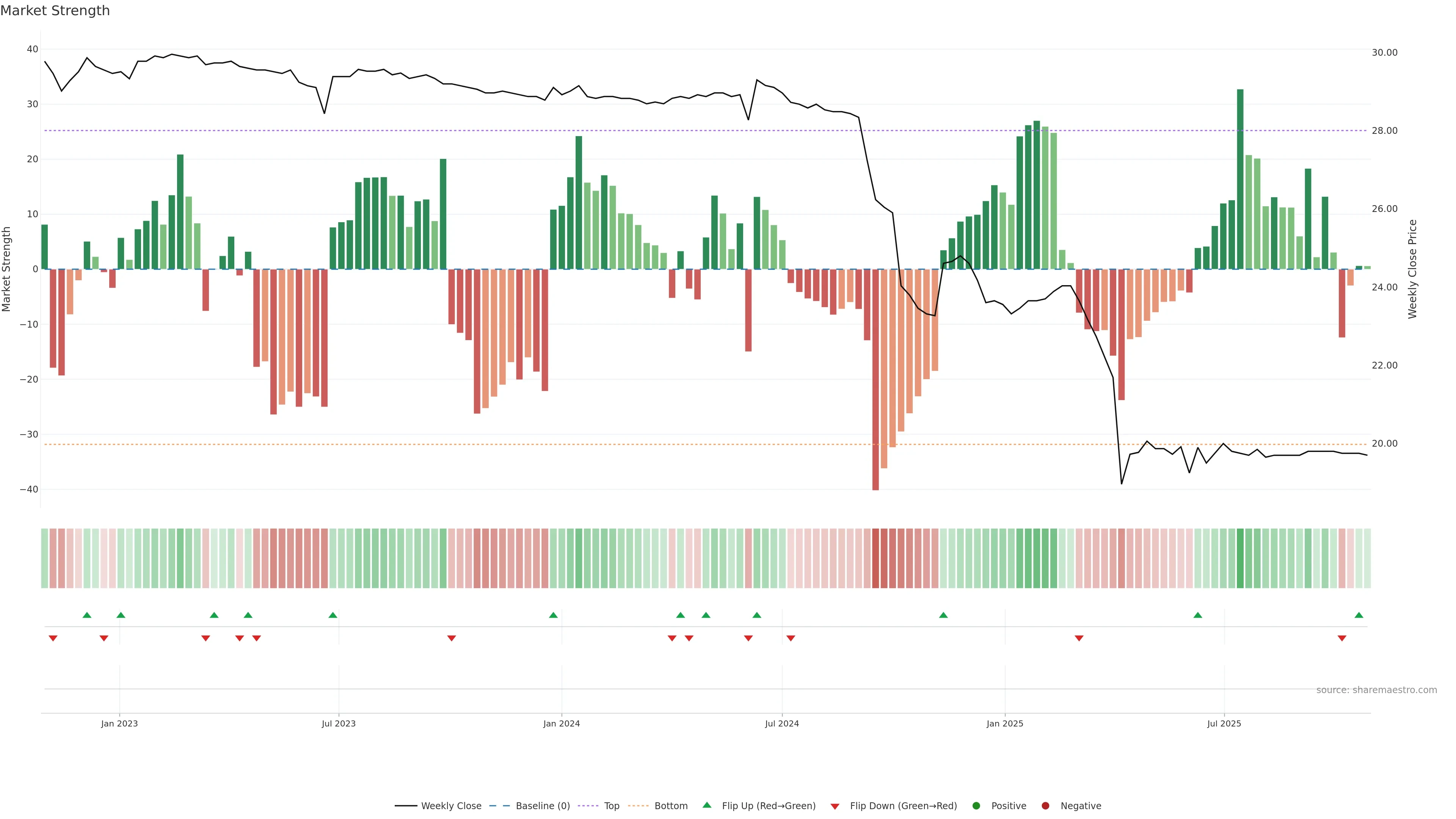
Task: Click the dark red Negative legend dot
Action: (x=1045, y=806)
